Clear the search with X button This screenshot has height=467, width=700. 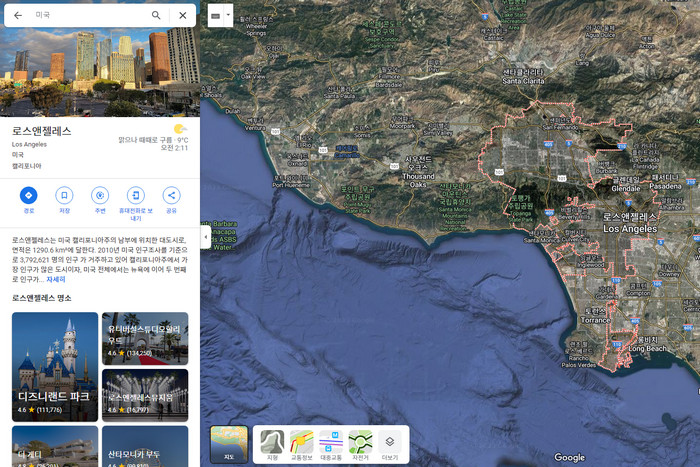click(x=183, y=15)
